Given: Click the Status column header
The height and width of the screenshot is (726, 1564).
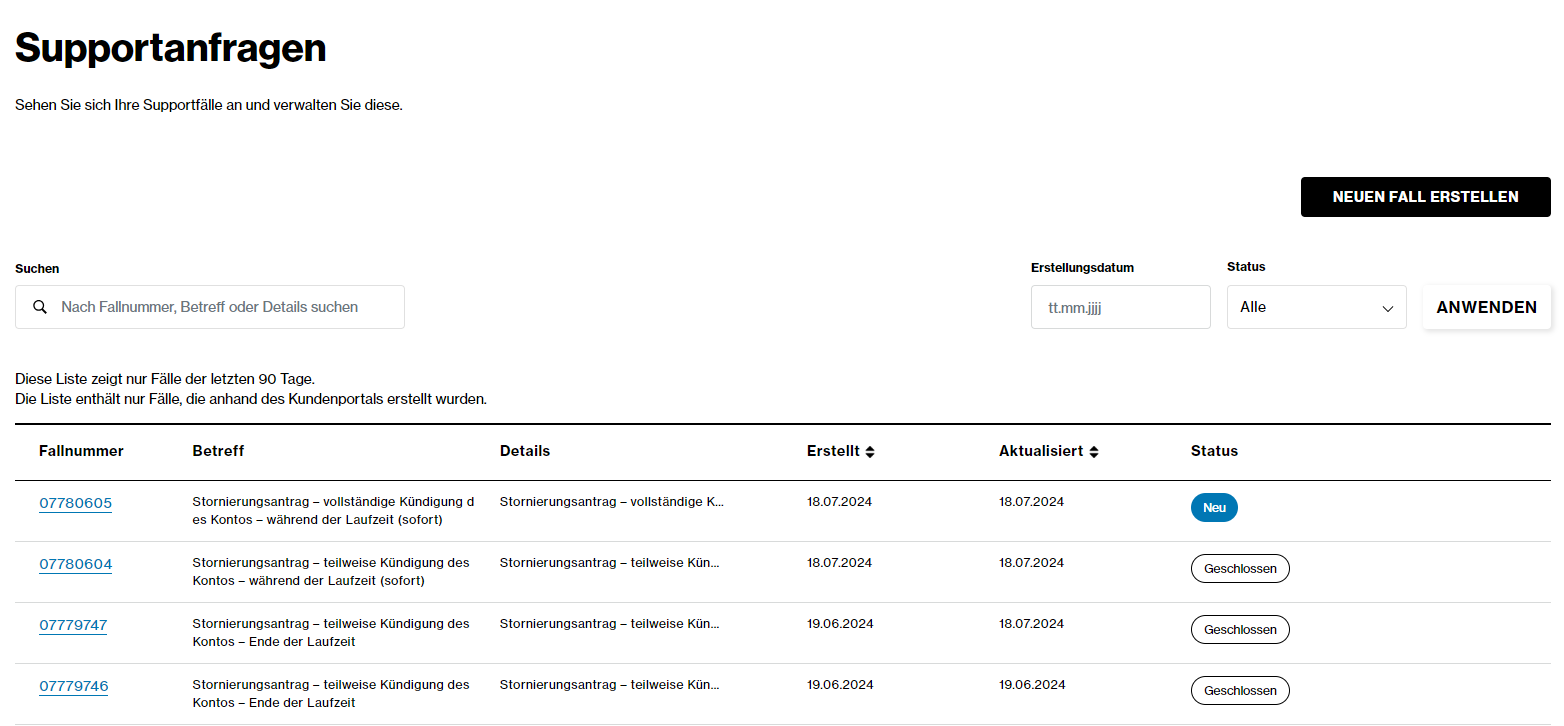Looking at the screenshot, I should pos(1214,451).
